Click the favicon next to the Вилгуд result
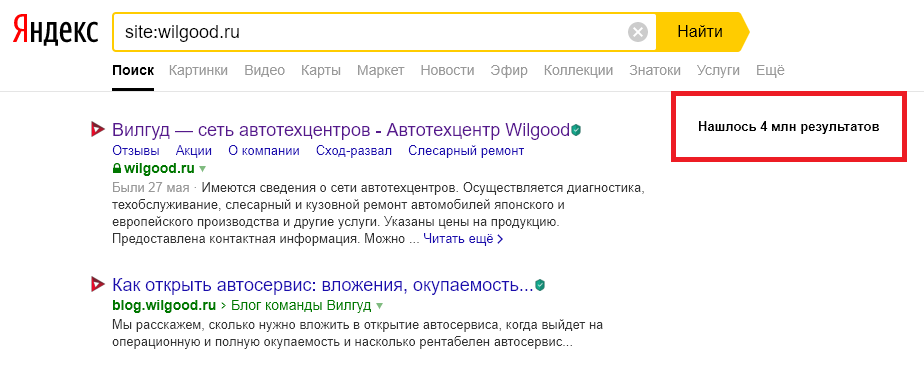924x368 pixels. pos(97,129)
